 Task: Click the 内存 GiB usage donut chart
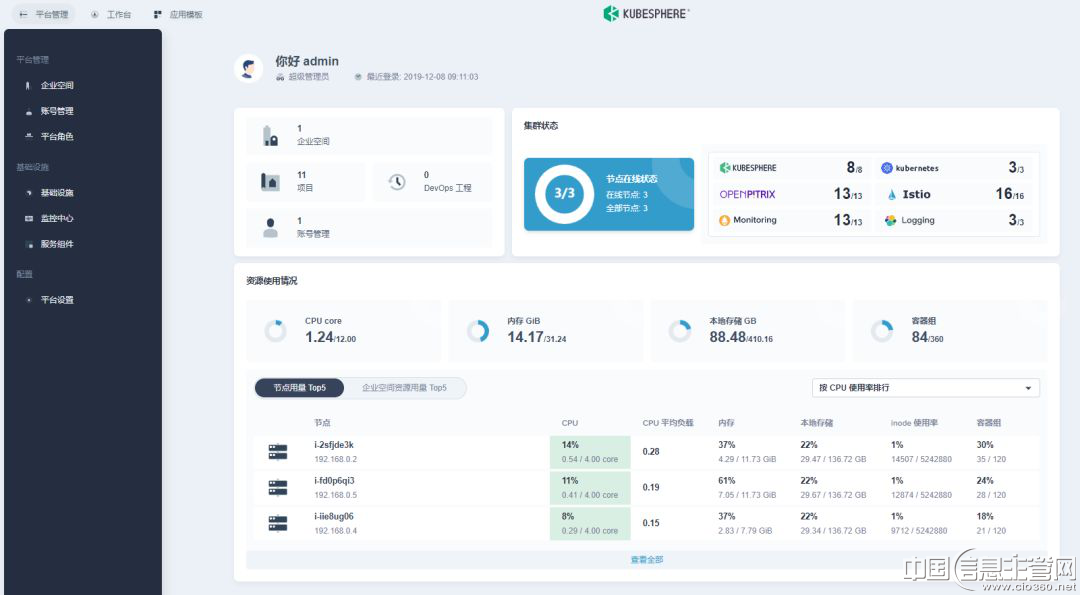tap(478, 331)
